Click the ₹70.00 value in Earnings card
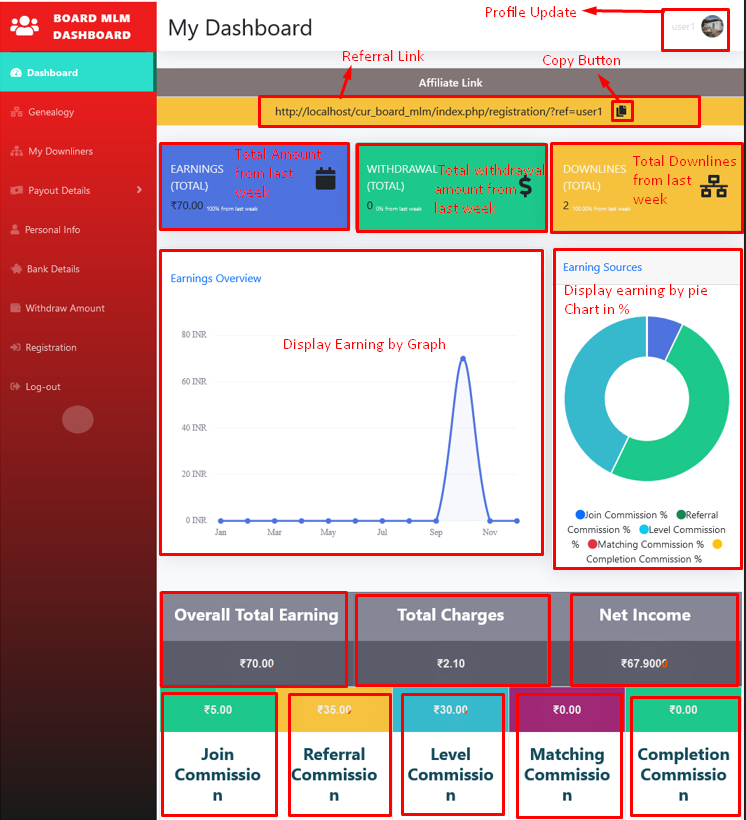Image resolution: width=746 pixels, height=820 pixels. click(187, 206)
